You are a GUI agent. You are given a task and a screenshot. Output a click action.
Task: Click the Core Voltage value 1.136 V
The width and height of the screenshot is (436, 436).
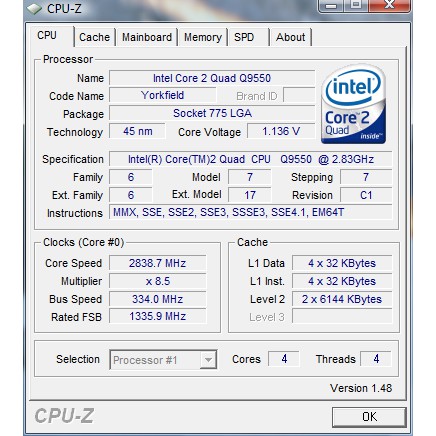[281, 131]
